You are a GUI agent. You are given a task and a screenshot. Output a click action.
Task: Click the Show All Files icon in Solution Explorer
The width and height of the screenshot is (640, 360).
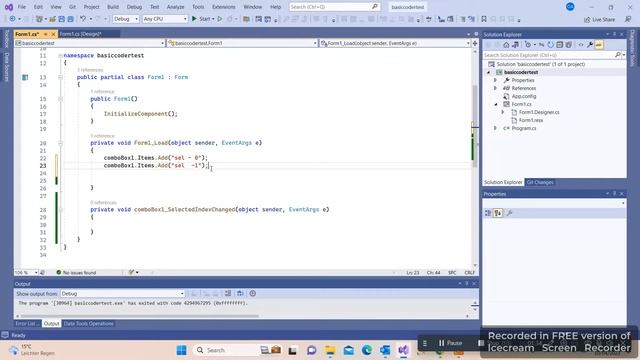point(569,45)
